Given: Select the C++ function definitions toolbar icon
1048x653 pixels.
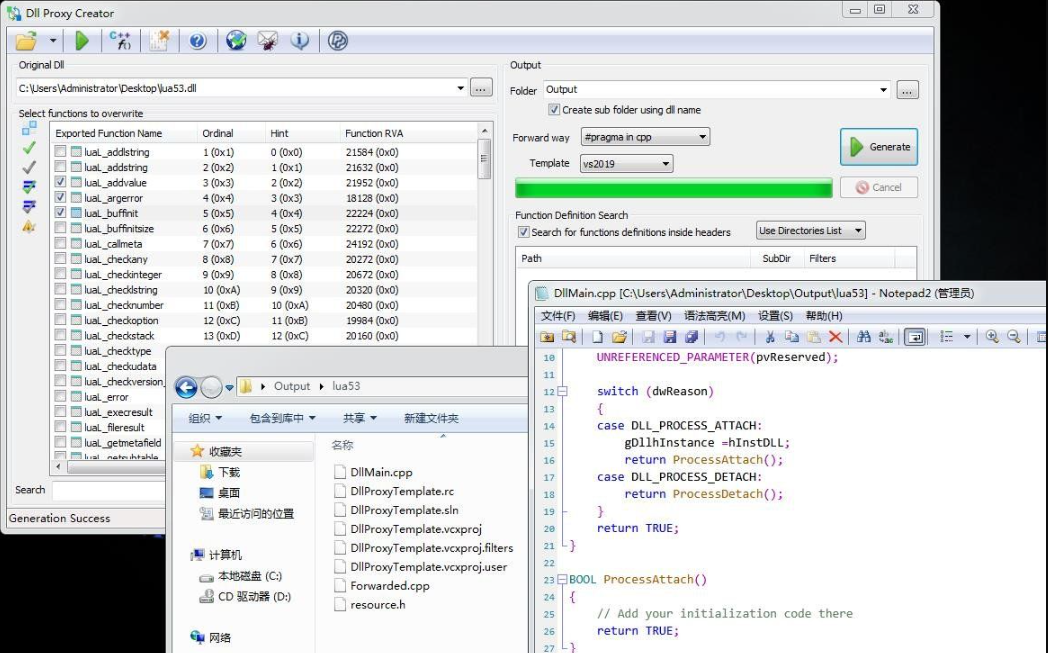Looking at the screenshot, I should tap(120, 41).
